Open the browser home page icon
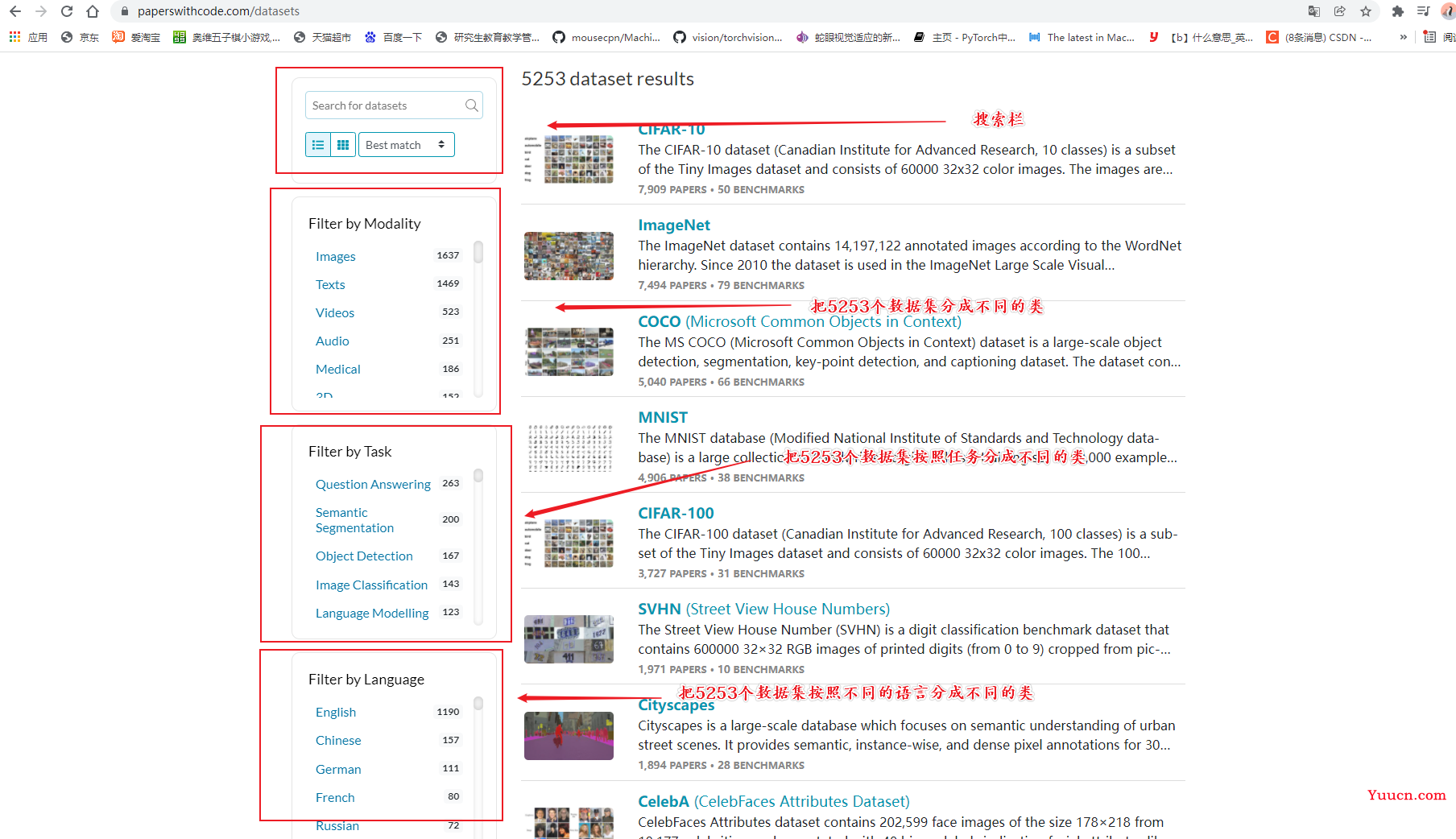The image size is (1456, 839). 93,11
